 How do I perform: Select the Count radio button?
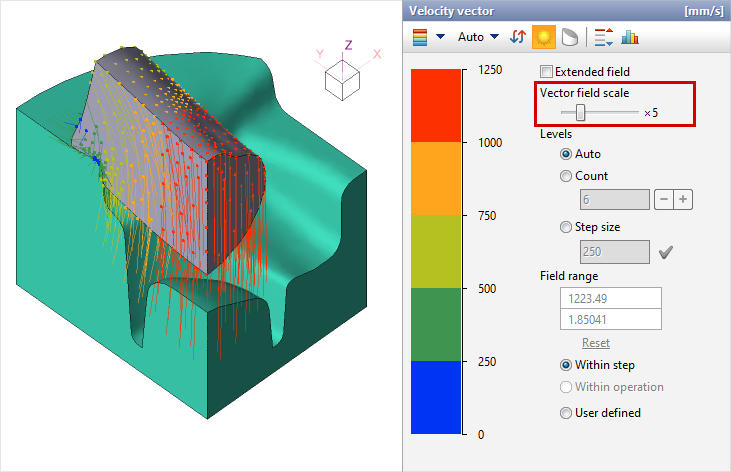(566, 176)
